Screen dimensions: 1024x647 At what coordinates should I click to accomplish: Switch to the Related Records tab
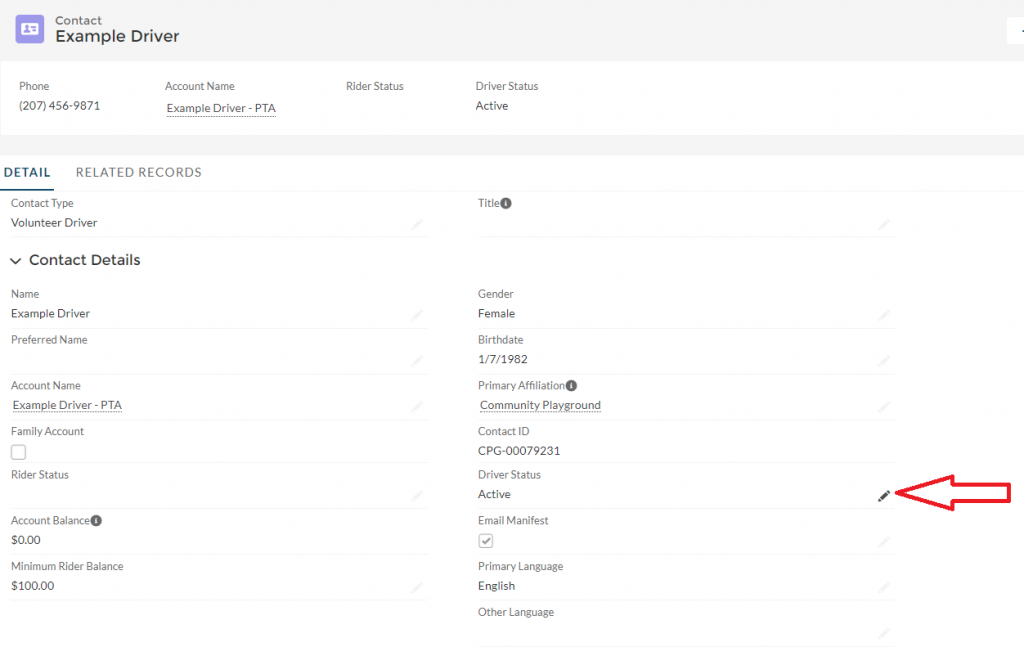click(x=138, y=172)
